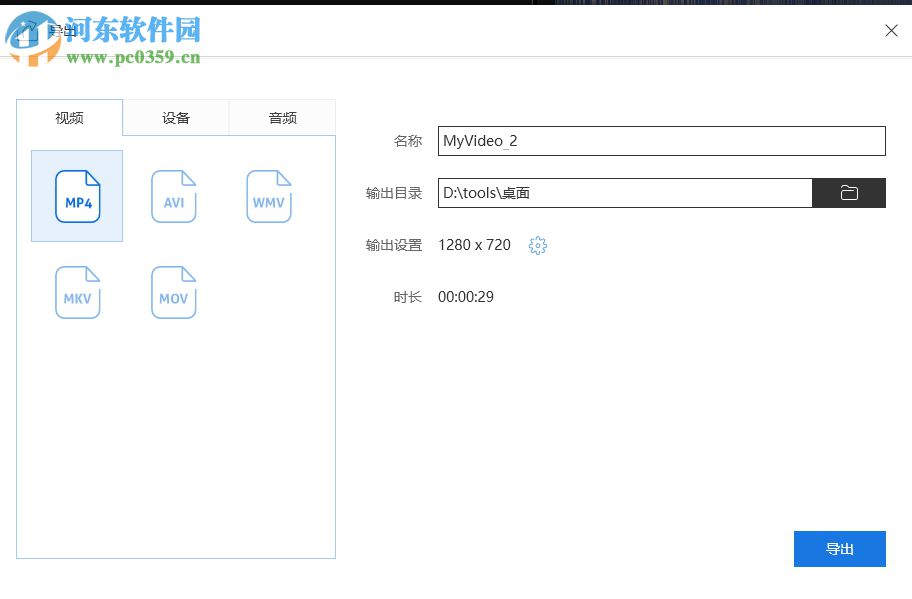The image size is (912, 599).
Task: Choose the AVI format icon
Action: tap(173, 196)
